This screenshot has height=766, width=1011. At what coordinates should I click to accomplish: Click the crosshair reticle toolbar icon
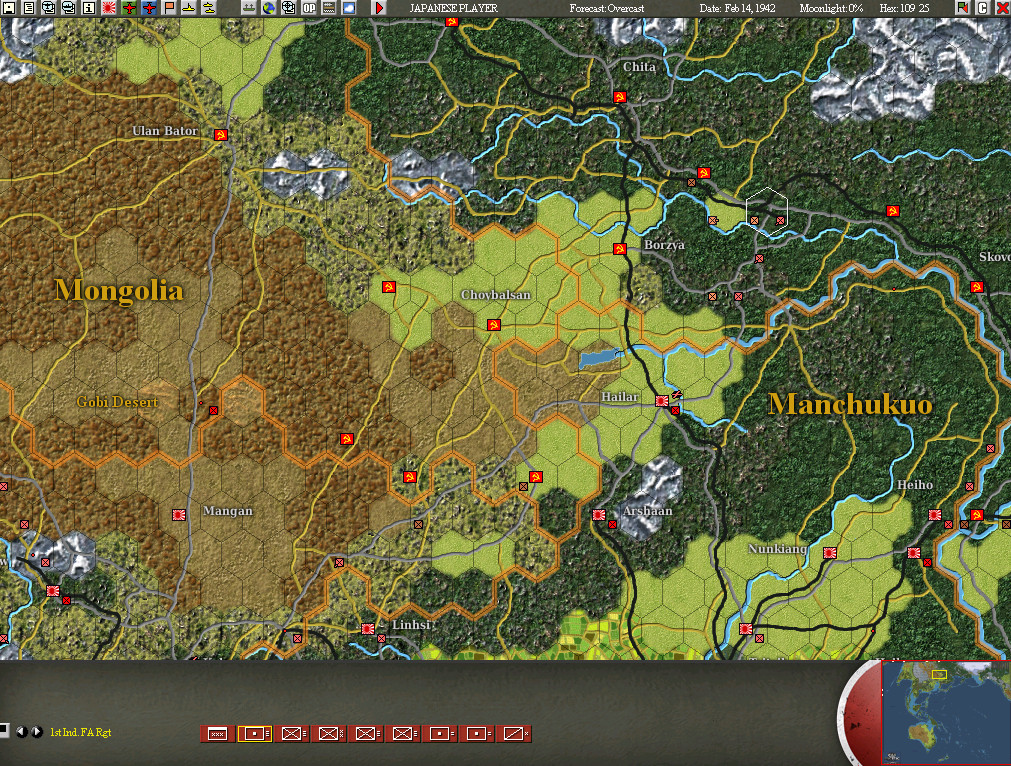(x=288, y=8)
